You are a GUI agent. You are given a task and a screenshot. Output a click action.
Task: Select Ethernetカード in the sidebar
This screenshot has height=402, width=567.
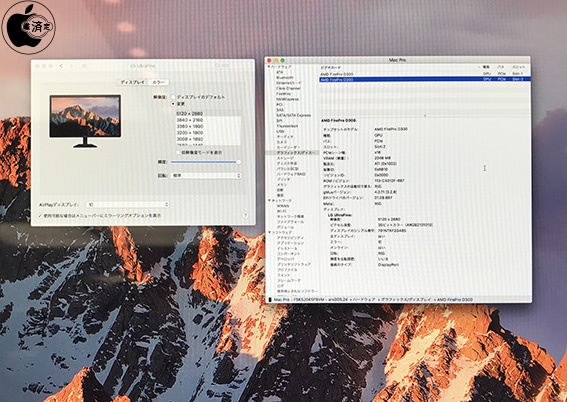coord(289,83)
